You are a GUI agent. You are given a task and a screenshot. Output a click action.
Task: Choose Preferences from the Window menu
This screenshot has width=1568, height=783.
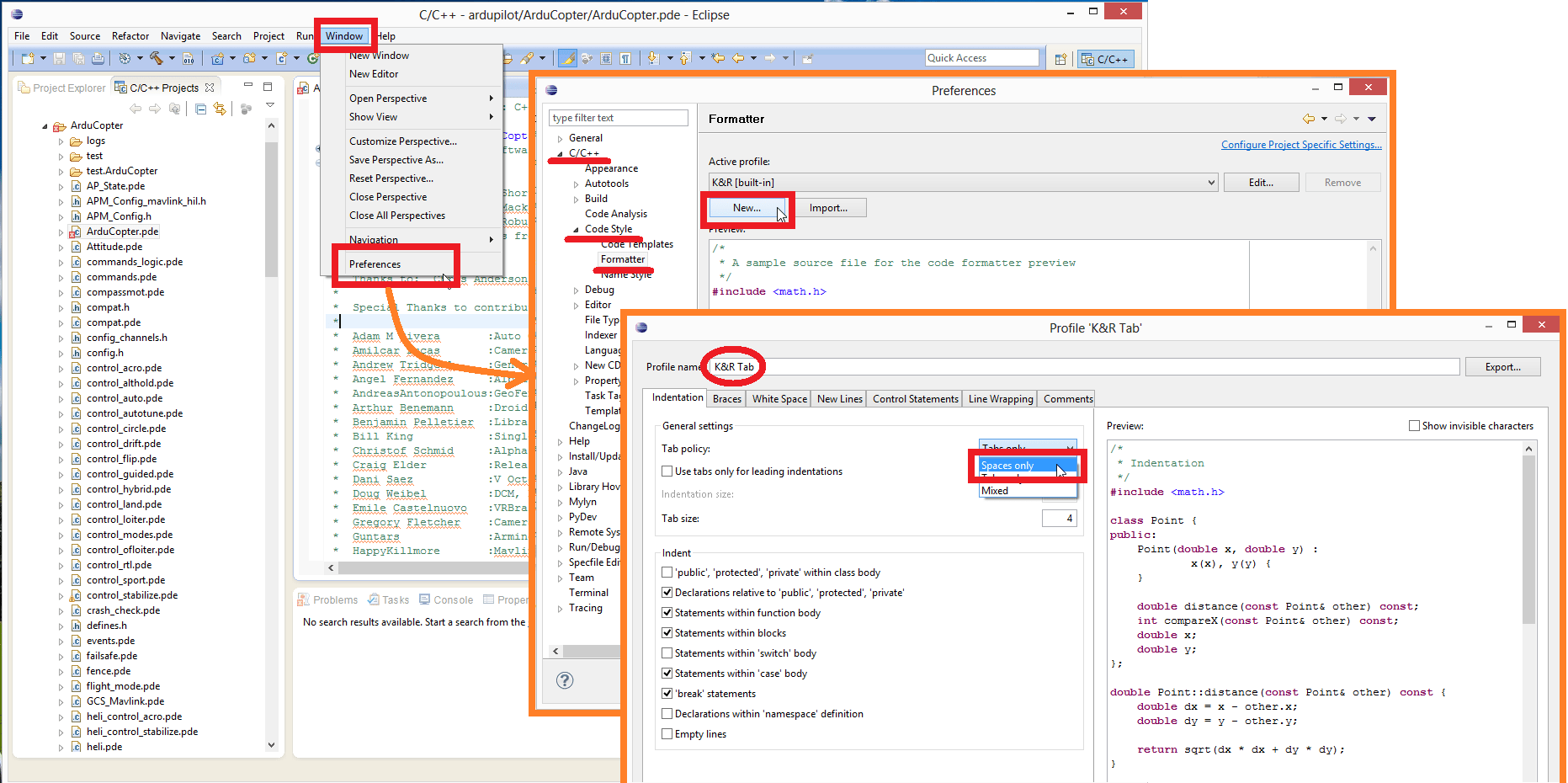click(x=375, y=264)
